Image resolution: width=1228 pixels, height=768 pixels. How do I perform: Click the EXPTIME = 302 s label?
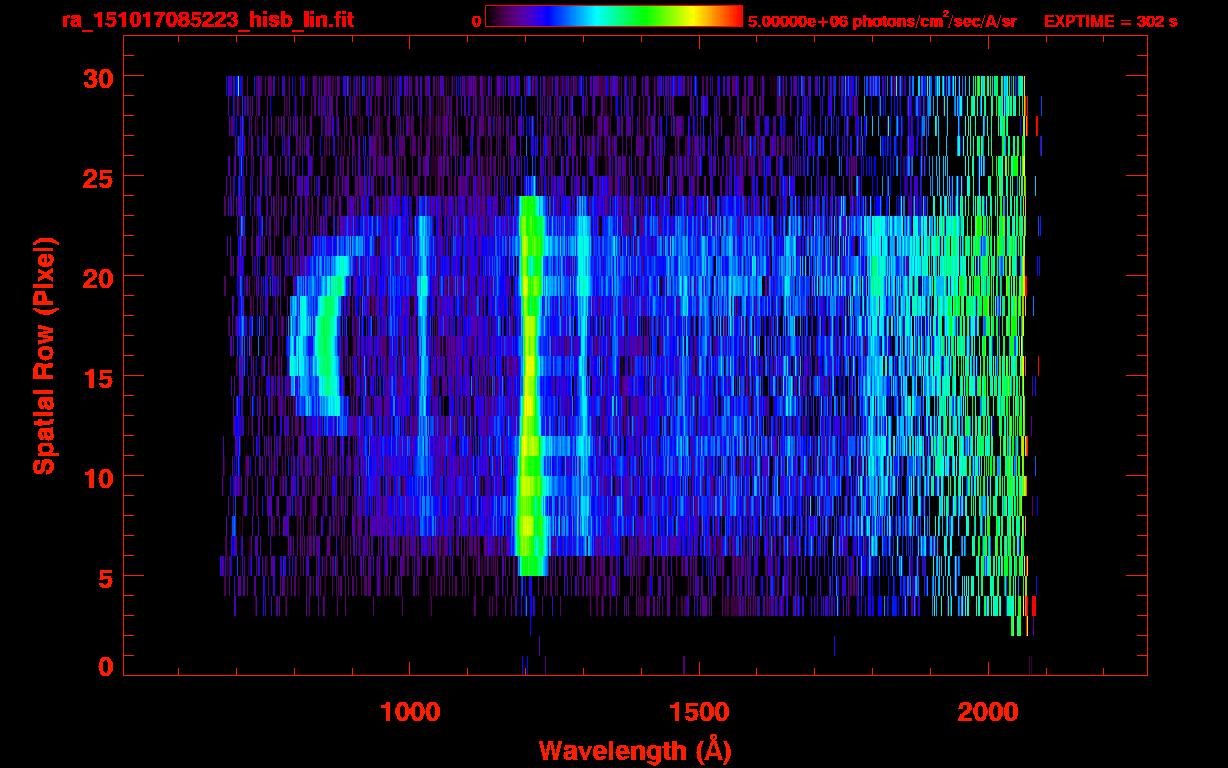(x=1110, y=20)
